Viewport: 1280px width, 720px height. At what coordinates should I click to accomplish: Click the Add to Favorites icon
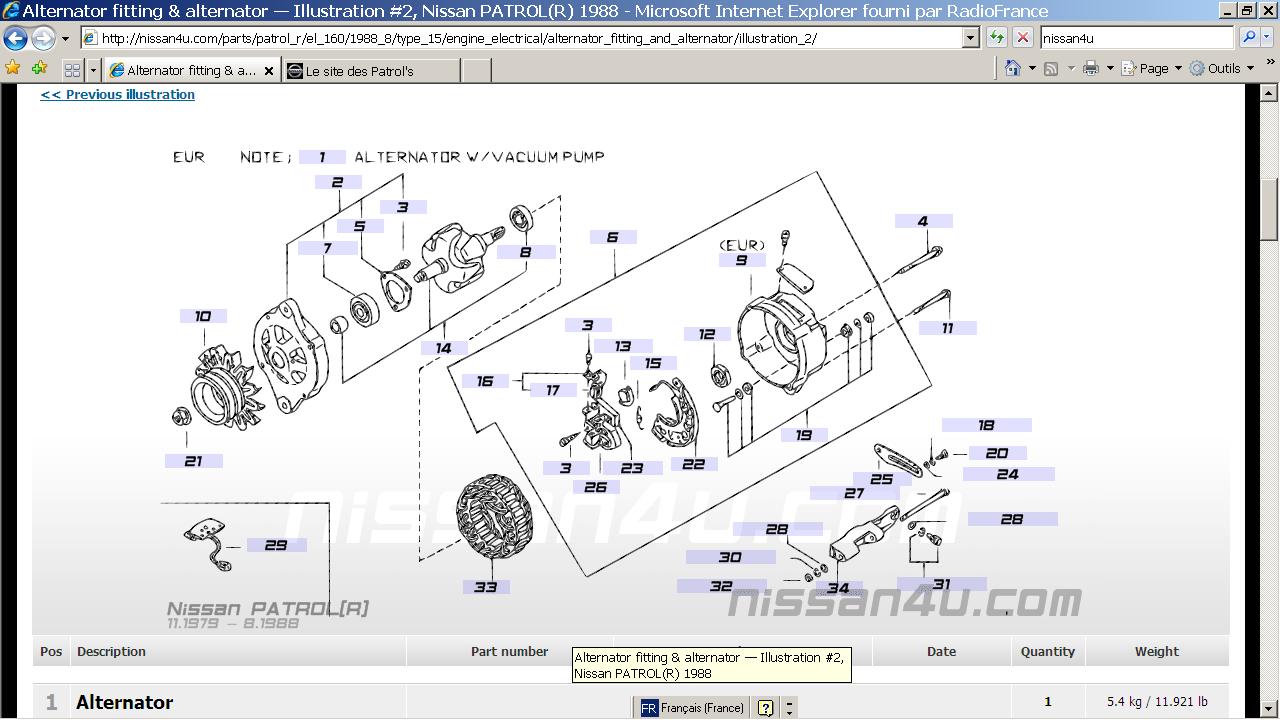(x=39, y=69)
